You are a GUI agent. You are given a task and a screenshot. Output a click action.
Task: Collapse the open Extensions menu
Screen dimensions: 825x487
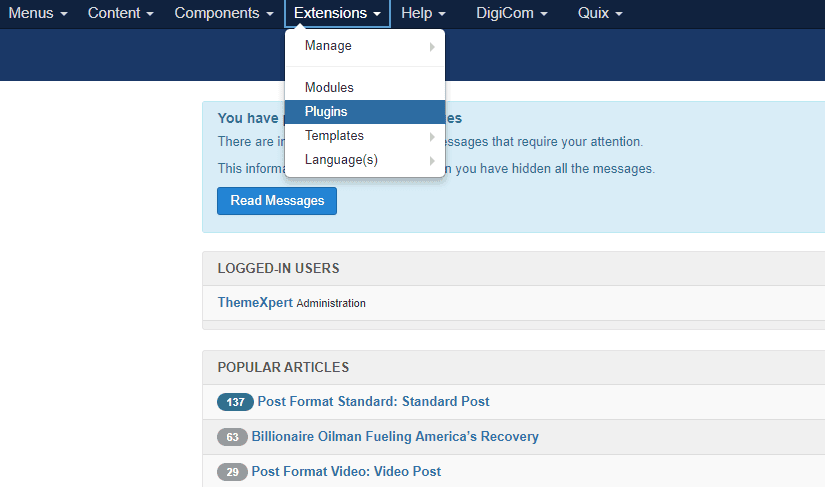pyautogui.click(x=337, y=14)
